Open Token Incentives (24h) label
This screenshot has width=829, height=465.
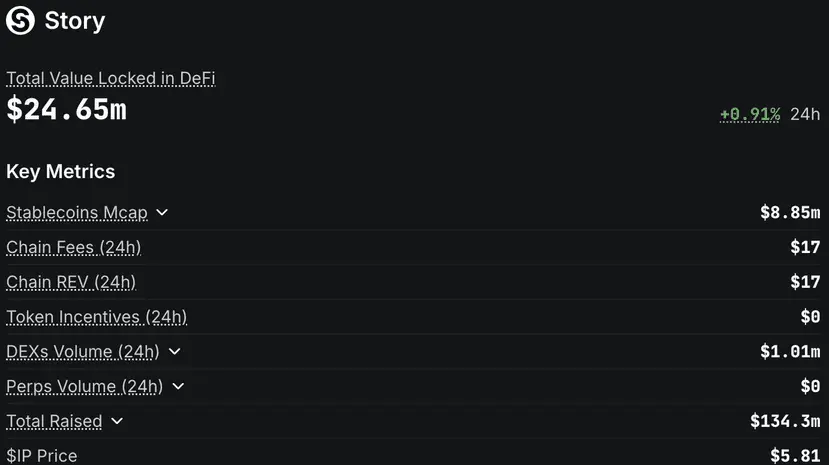pyautogui.click(x=96, y=317)
